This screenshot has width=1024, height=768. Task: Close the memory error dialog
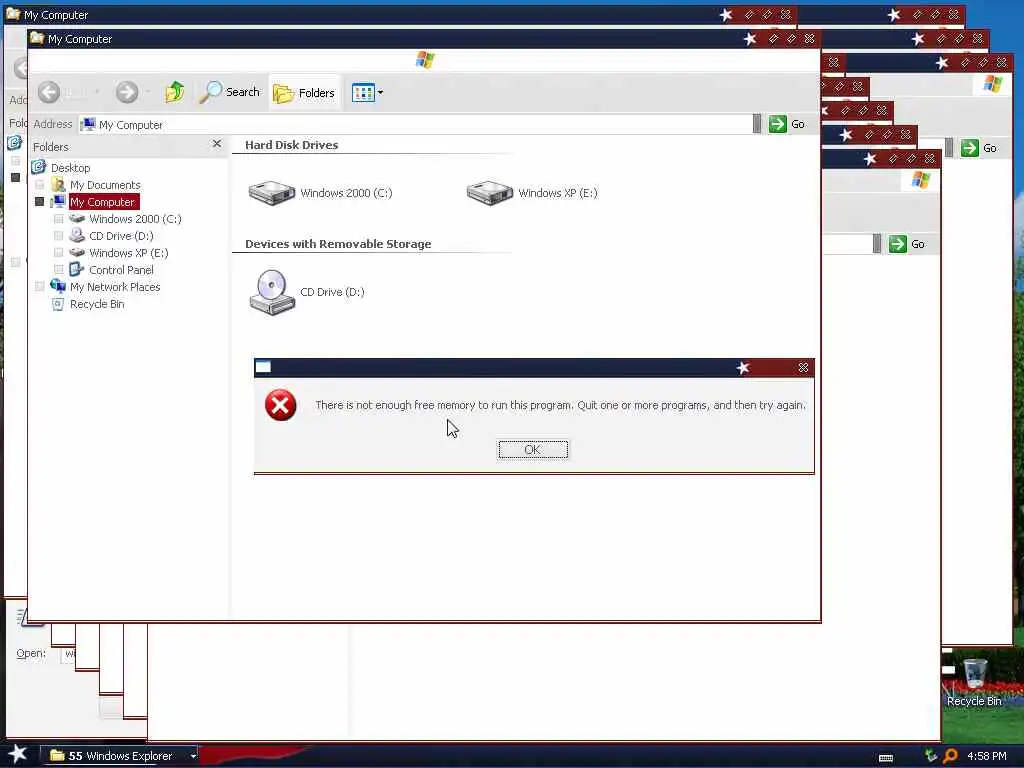pyautogui.click(x=803, y=368)
